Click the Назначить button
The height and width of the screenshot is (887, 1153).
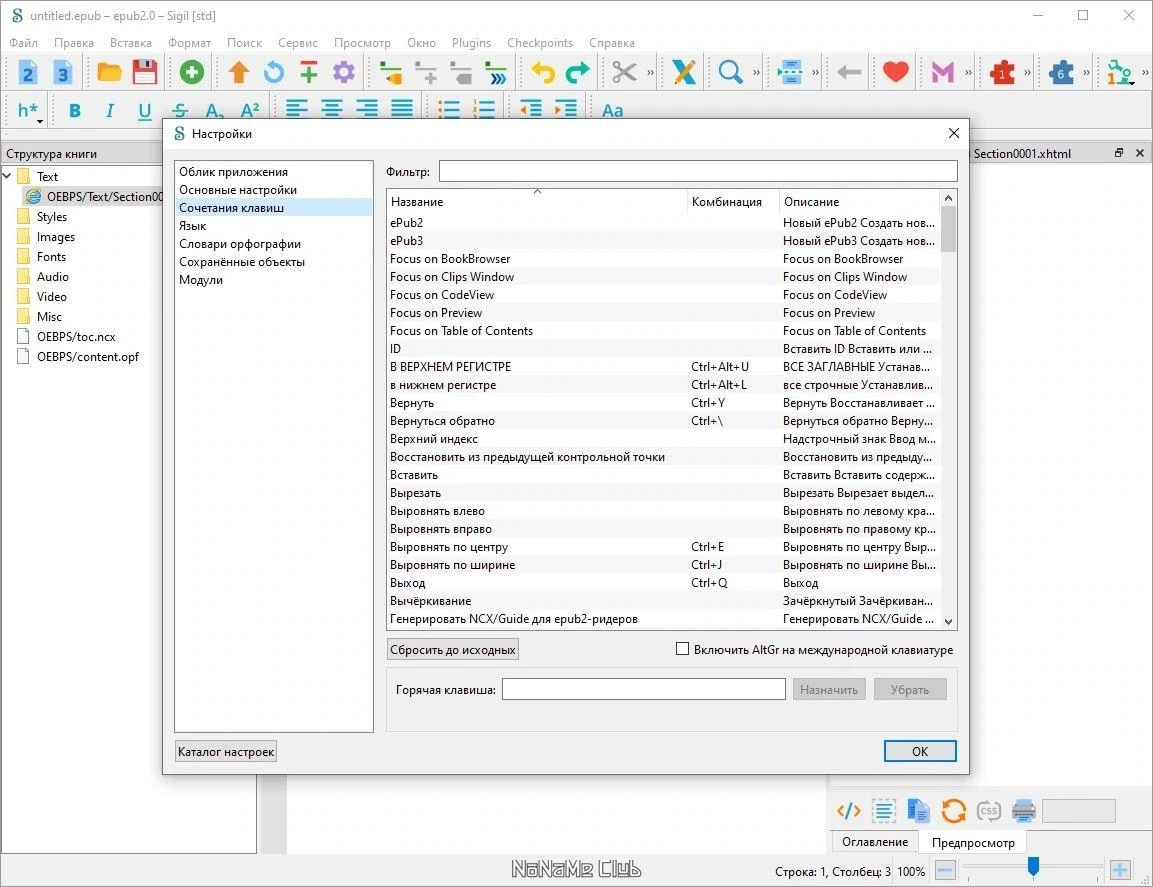[829, 689]
